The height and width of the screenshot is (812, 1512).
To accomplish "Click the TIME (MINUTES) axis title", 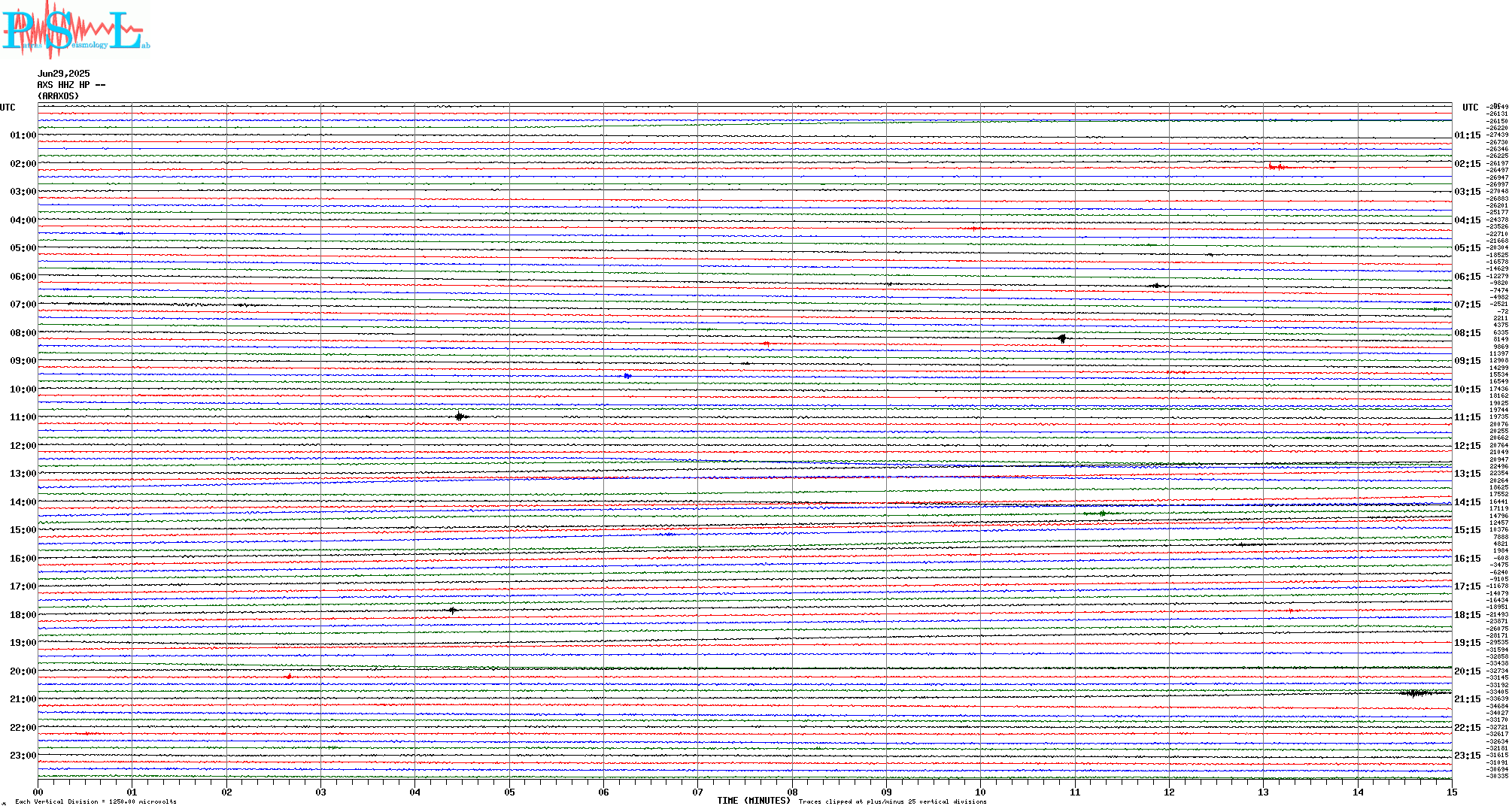I will click(x=754, y=801).
